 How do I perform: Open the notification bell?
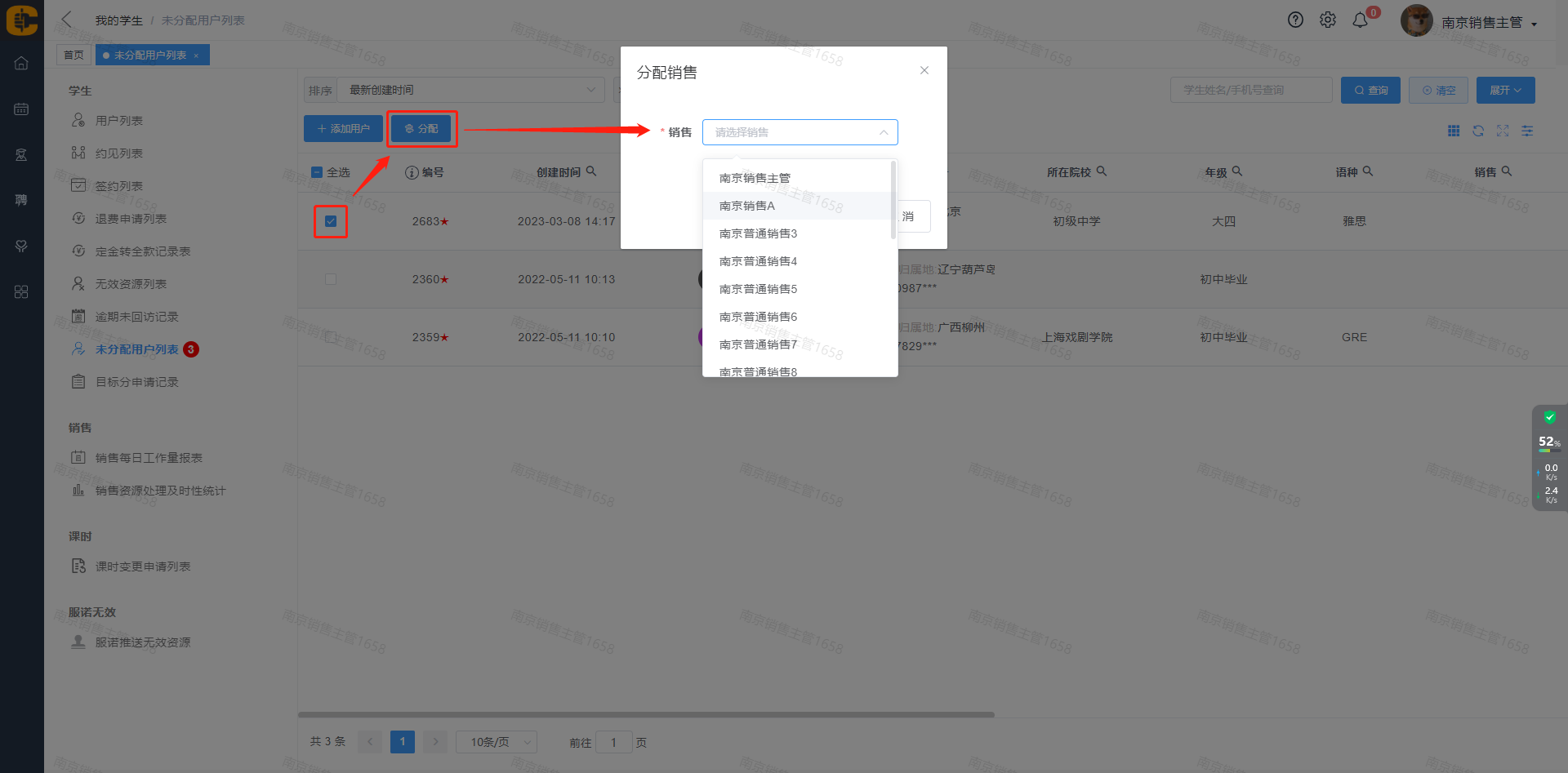[1360, 20]
